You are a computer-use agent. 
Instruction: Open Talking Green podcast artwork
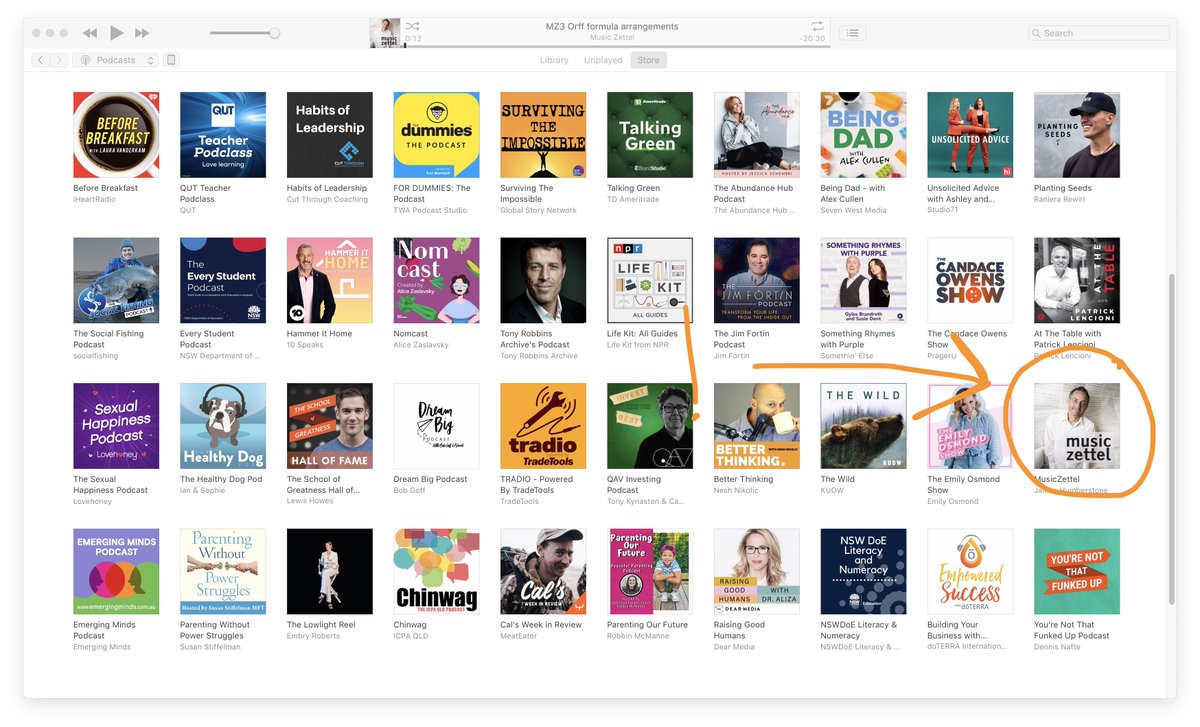[650, 135]
